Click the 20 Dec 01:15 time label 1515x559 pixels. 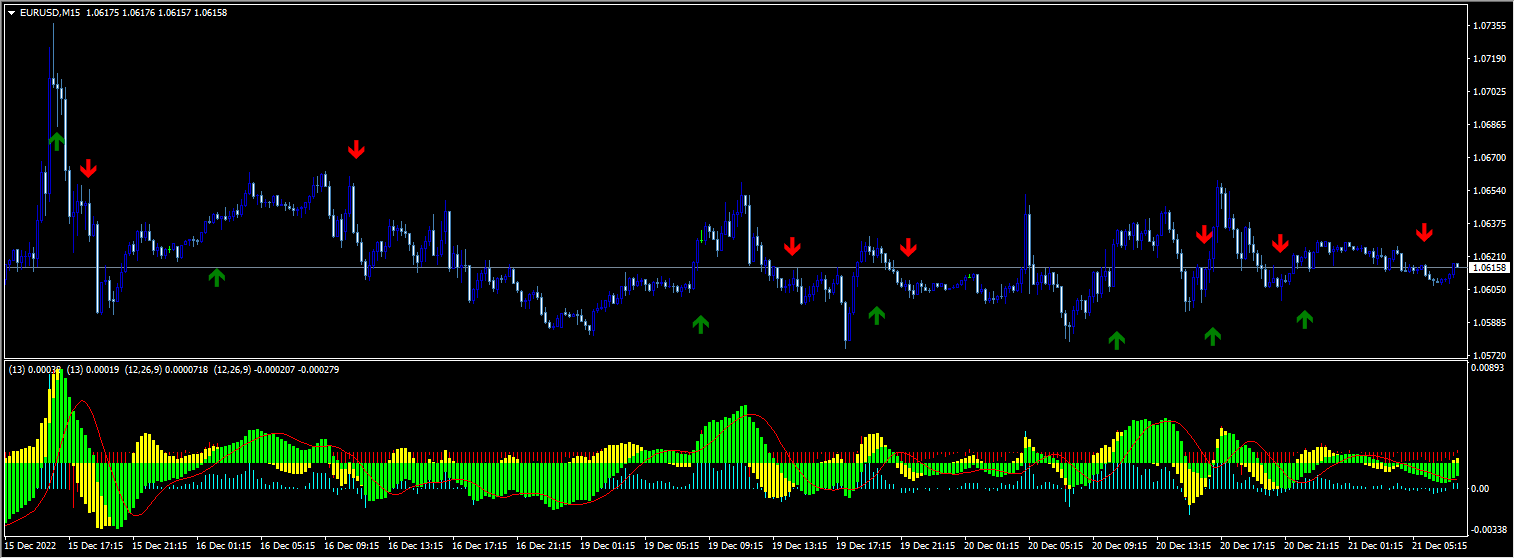pos(990,546)
